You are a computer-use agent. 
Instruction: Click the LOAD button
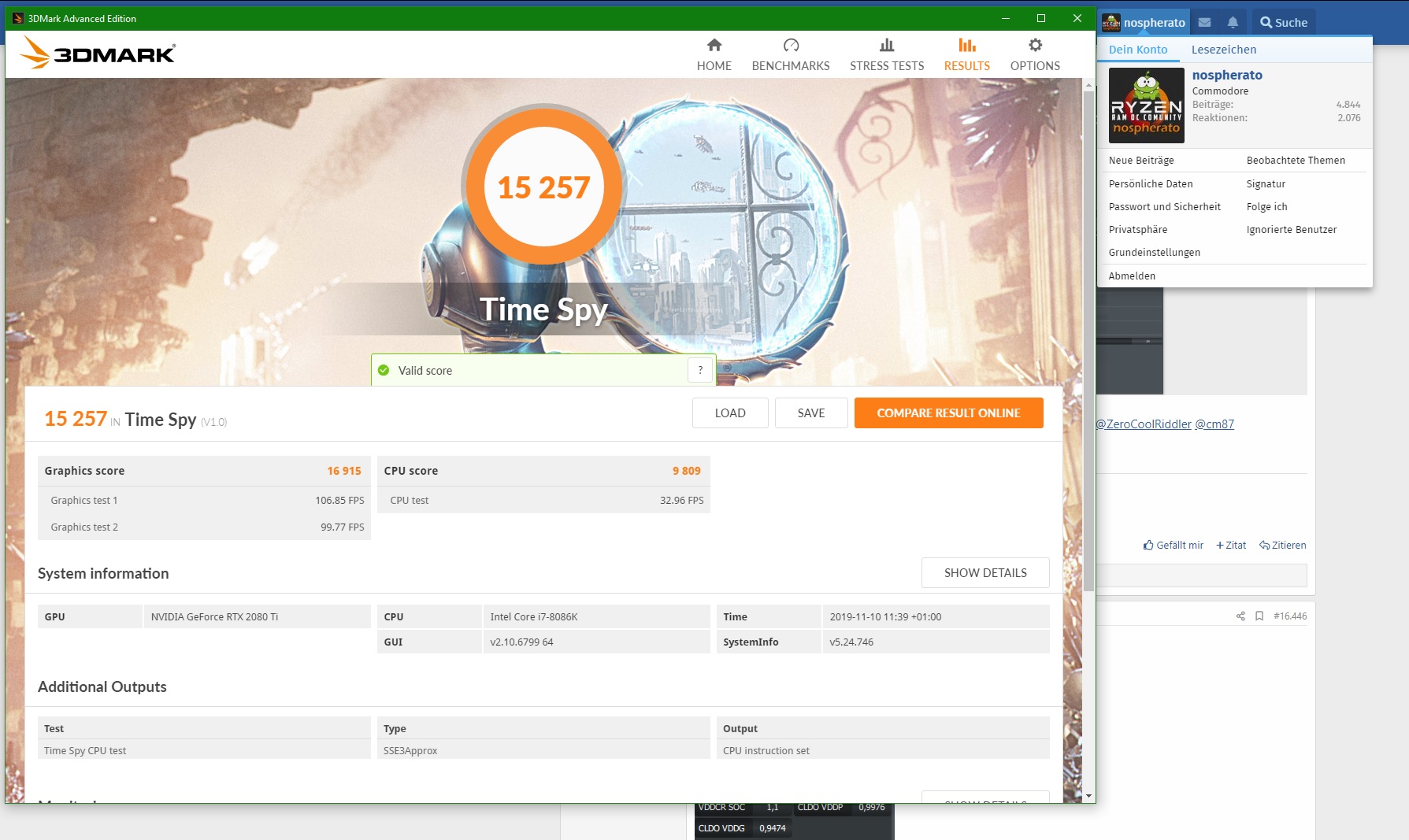click(x=730, y=413)
